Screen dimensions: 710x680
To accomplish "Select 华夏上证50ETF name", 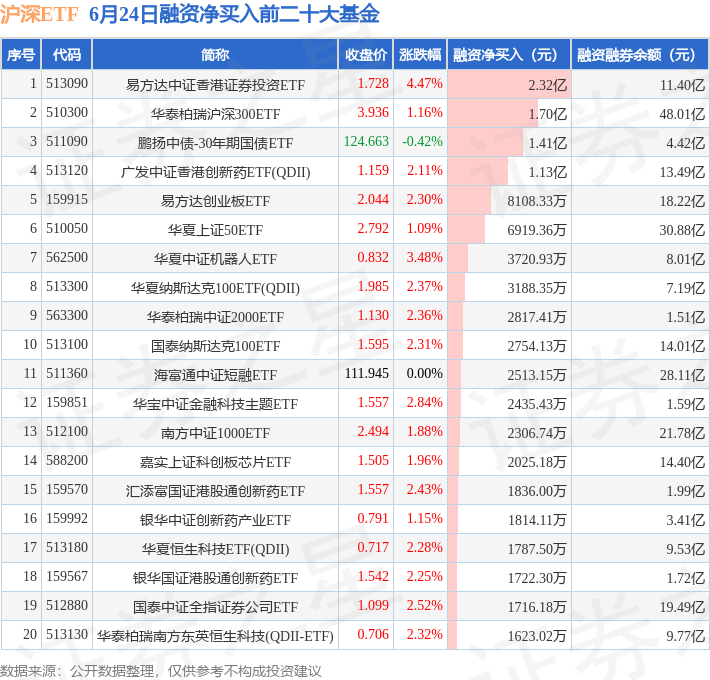I will (x=216, y=230).
